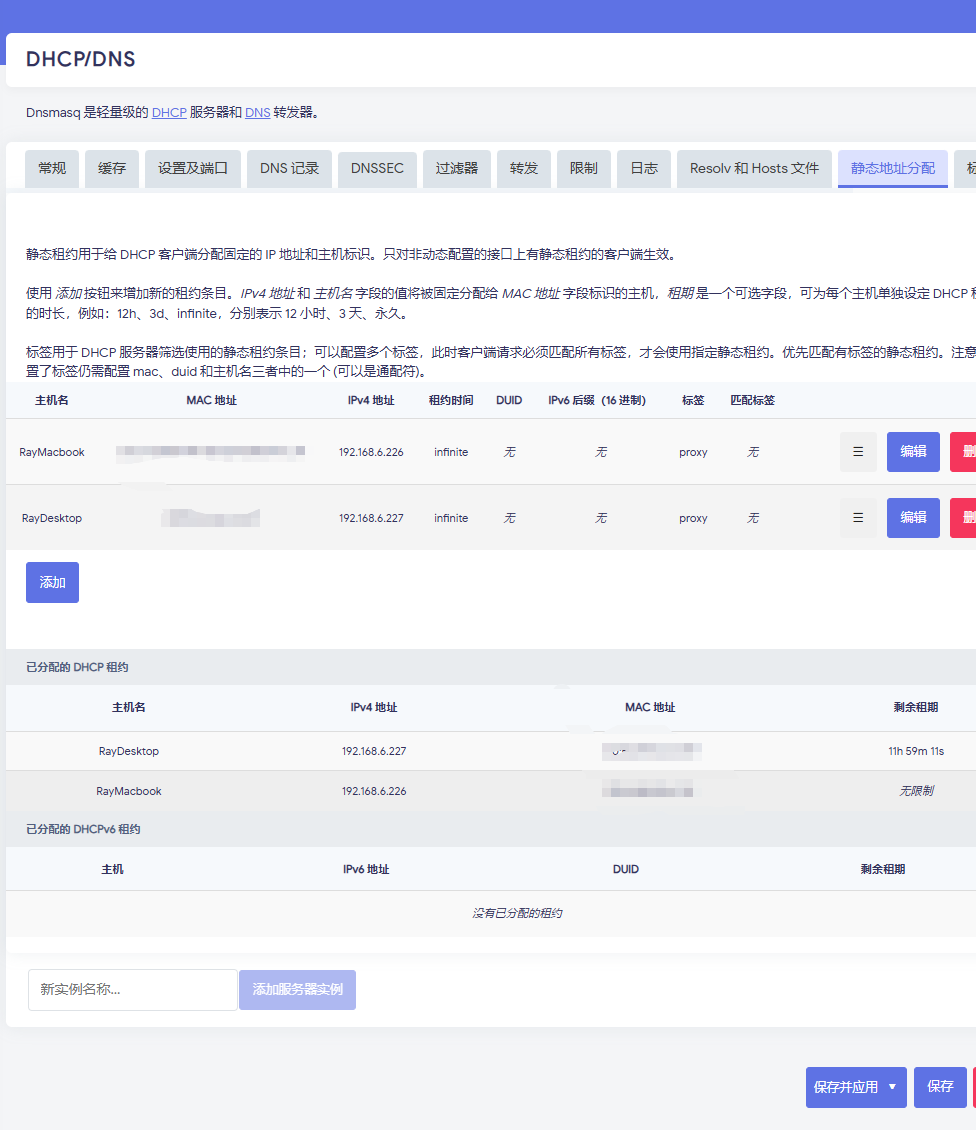The width and height of the screenshot is (976, 1130).
Task: Select the 设置及端口 tab
Action: 193,169
